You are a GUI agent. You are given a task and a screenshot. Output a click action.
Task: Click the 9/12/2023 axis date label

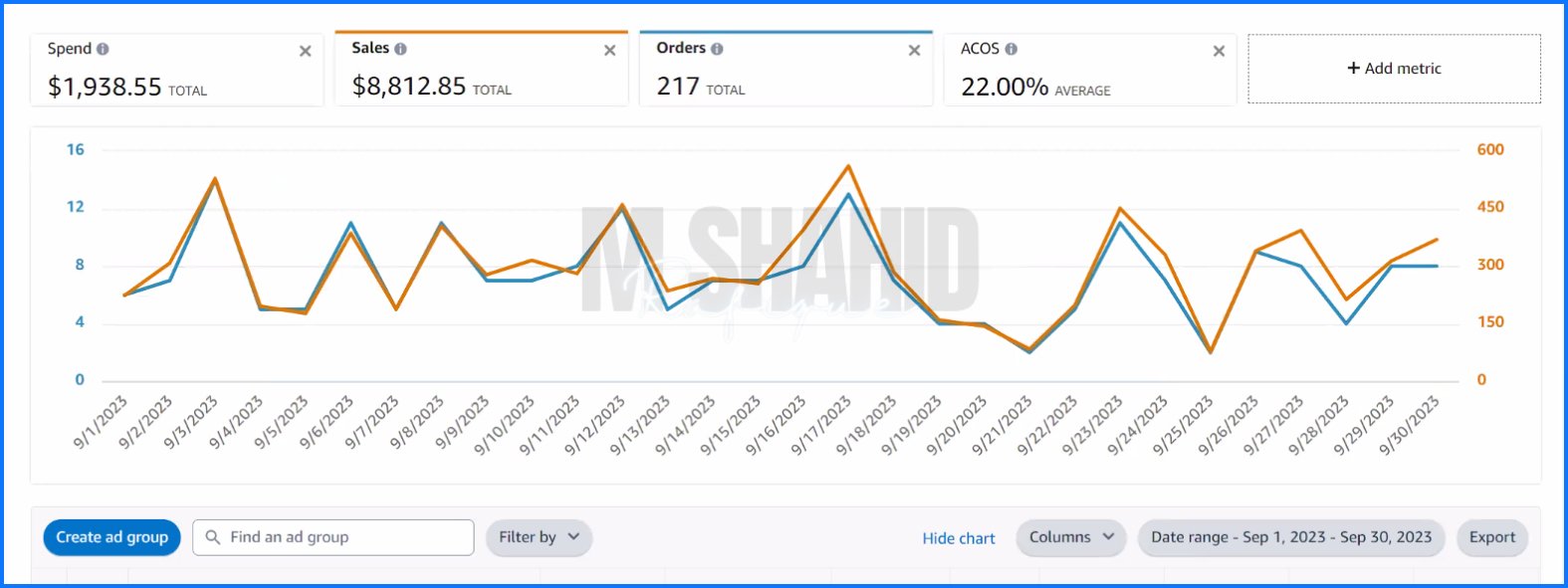click(x=595, y=425)
